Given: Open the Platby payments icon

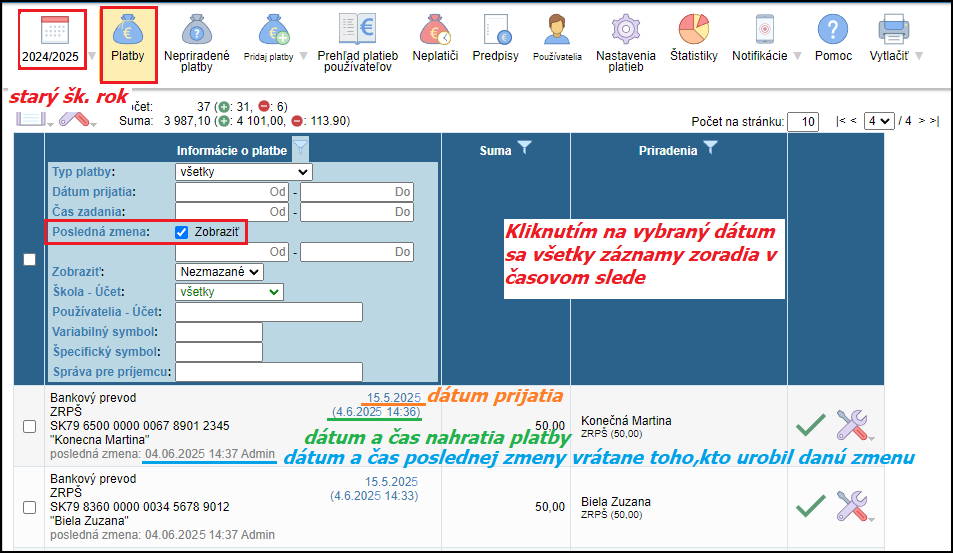Looking at the screenshot, I should (x=127, y=38).
